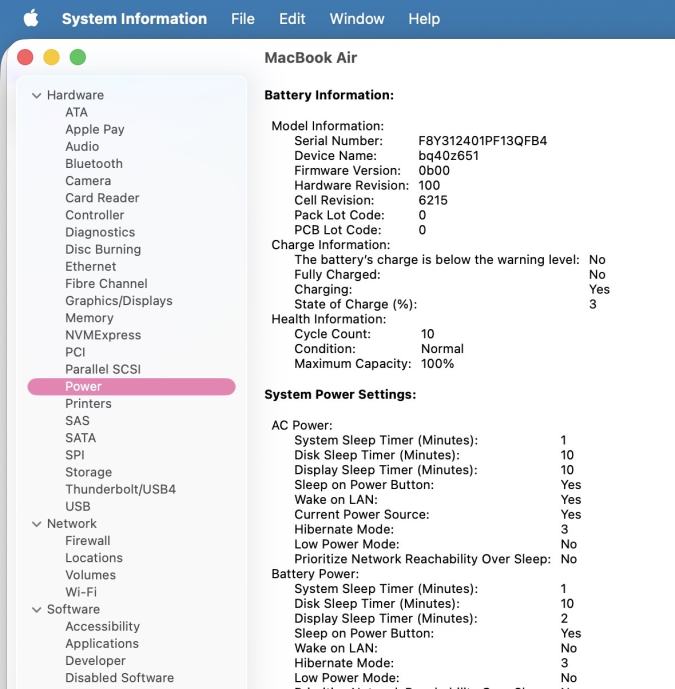This screenshot has height=689, width=675.
Task: Open the File menu
Action: pos(243,19)
